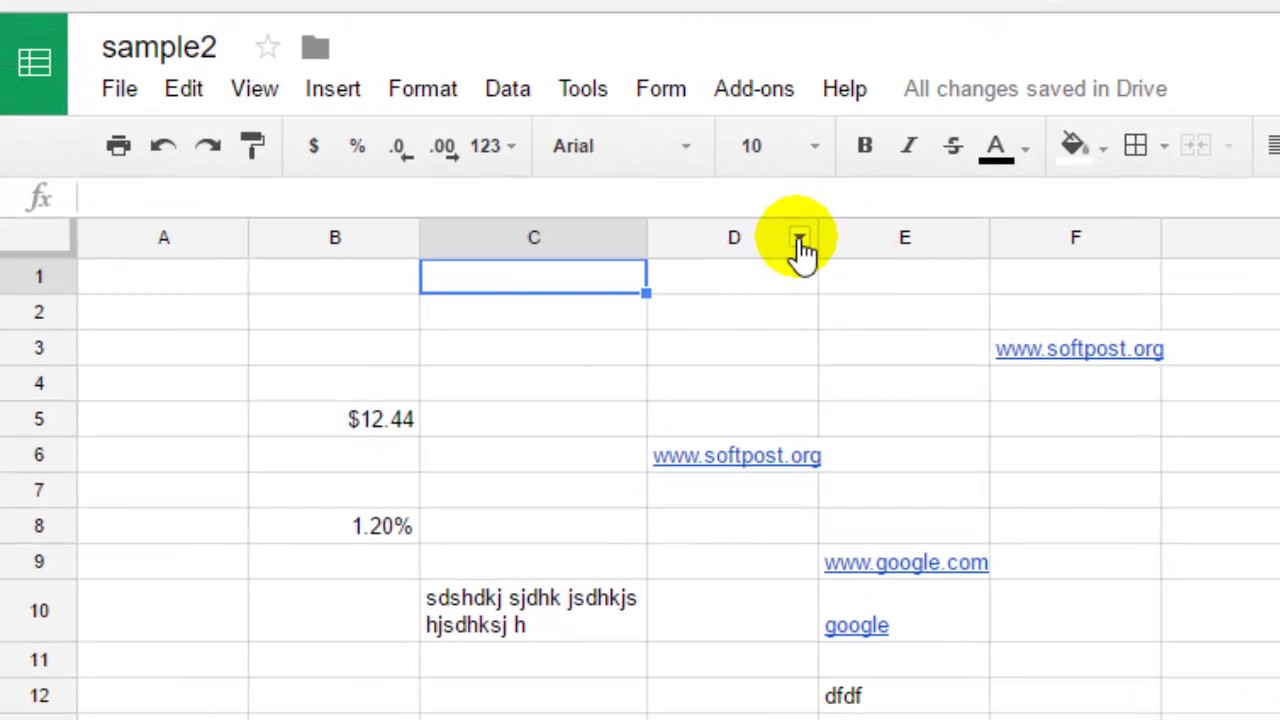This screenshot has width=1280, height=720.
Task: Toggle strikethrough formatting
Action: tap(953, 146)
